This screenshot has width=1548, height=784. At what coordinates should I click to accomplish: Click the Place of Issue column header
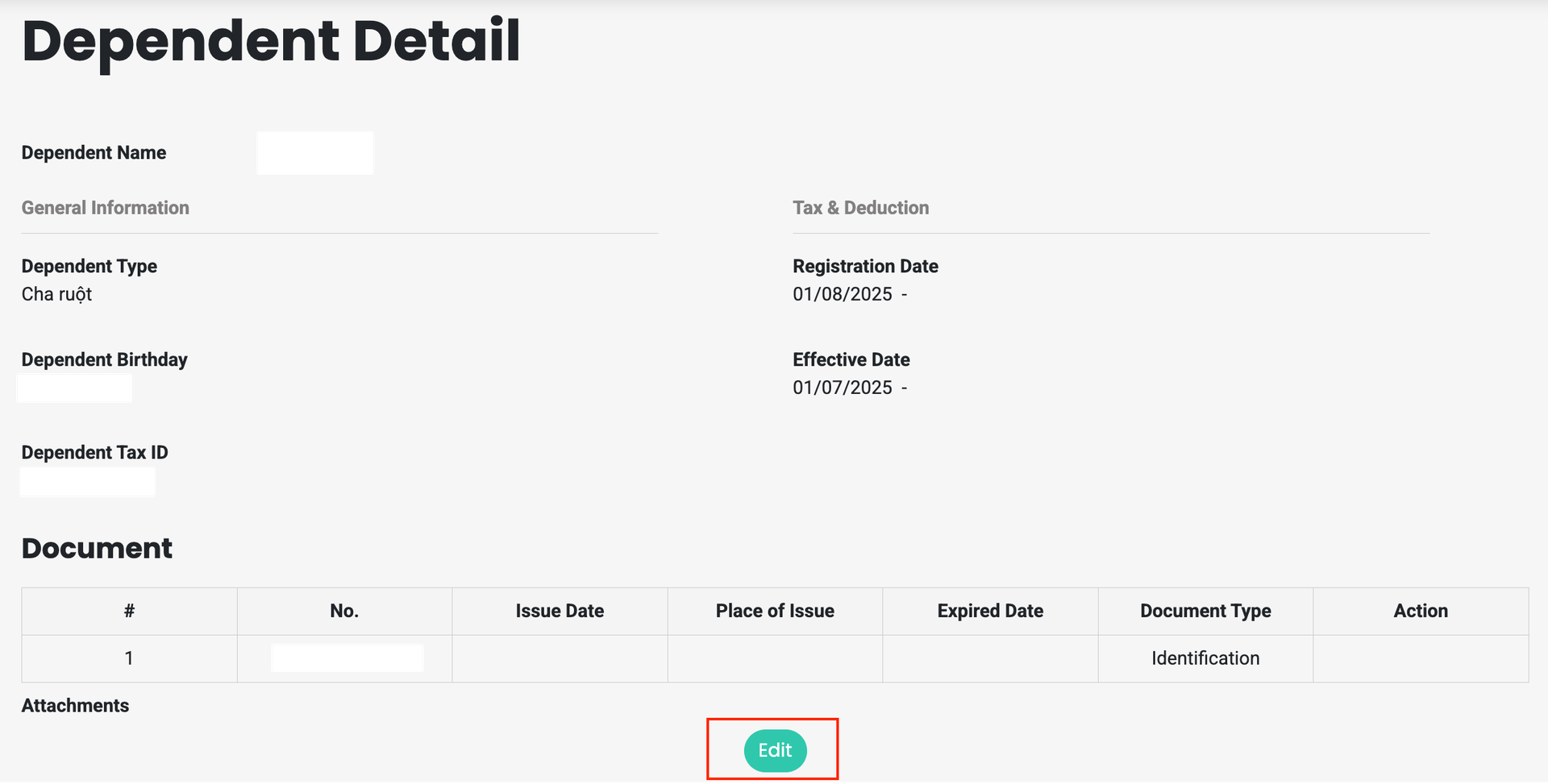(775, 611)
